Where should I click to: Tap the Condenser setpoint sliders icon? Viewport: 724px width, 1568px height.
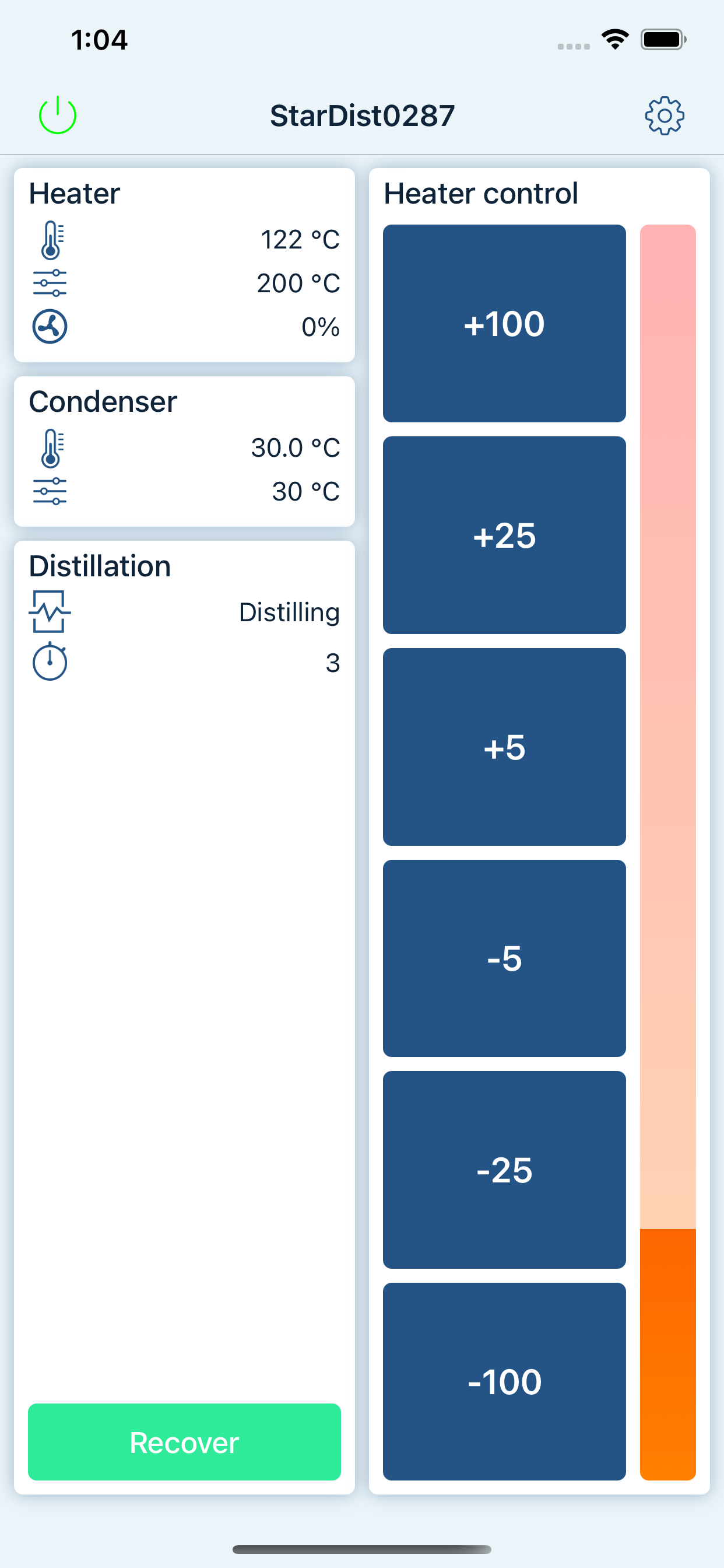coord(50,491)
